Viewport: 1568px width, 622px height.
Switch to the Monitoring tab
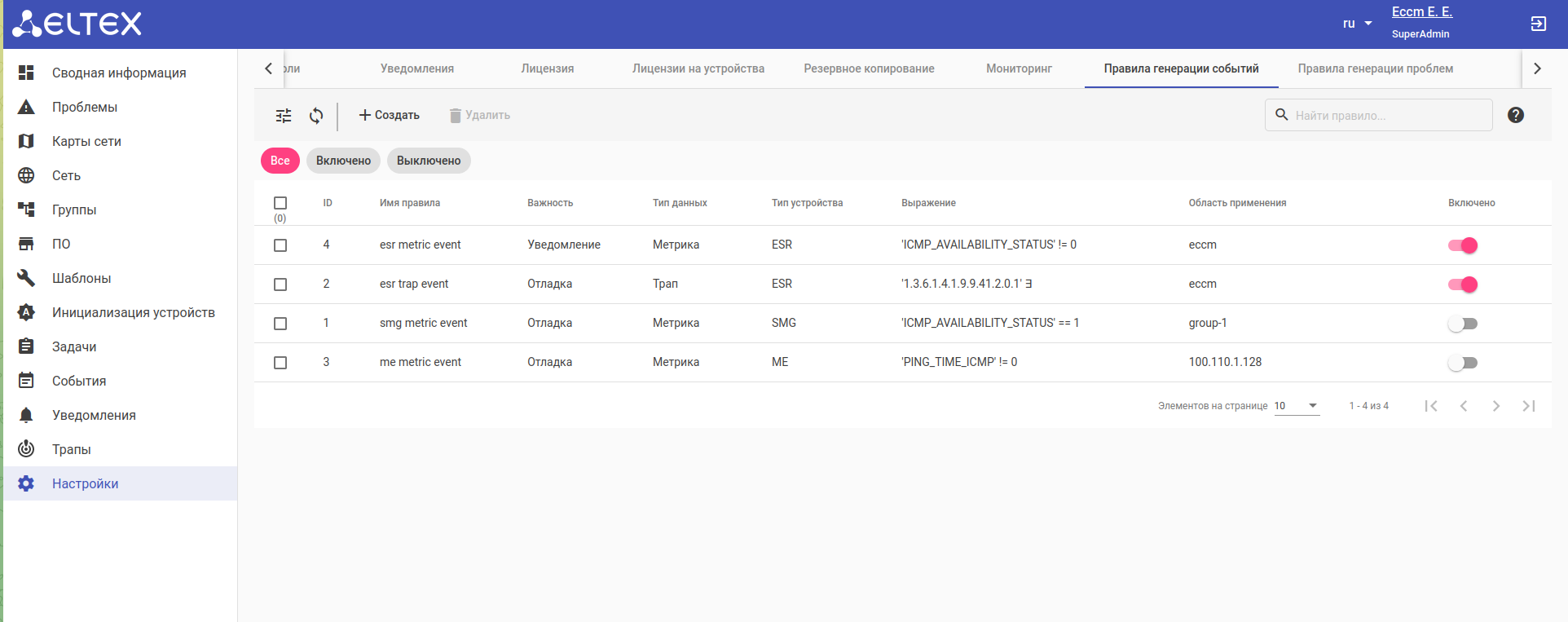(1019, 68)
